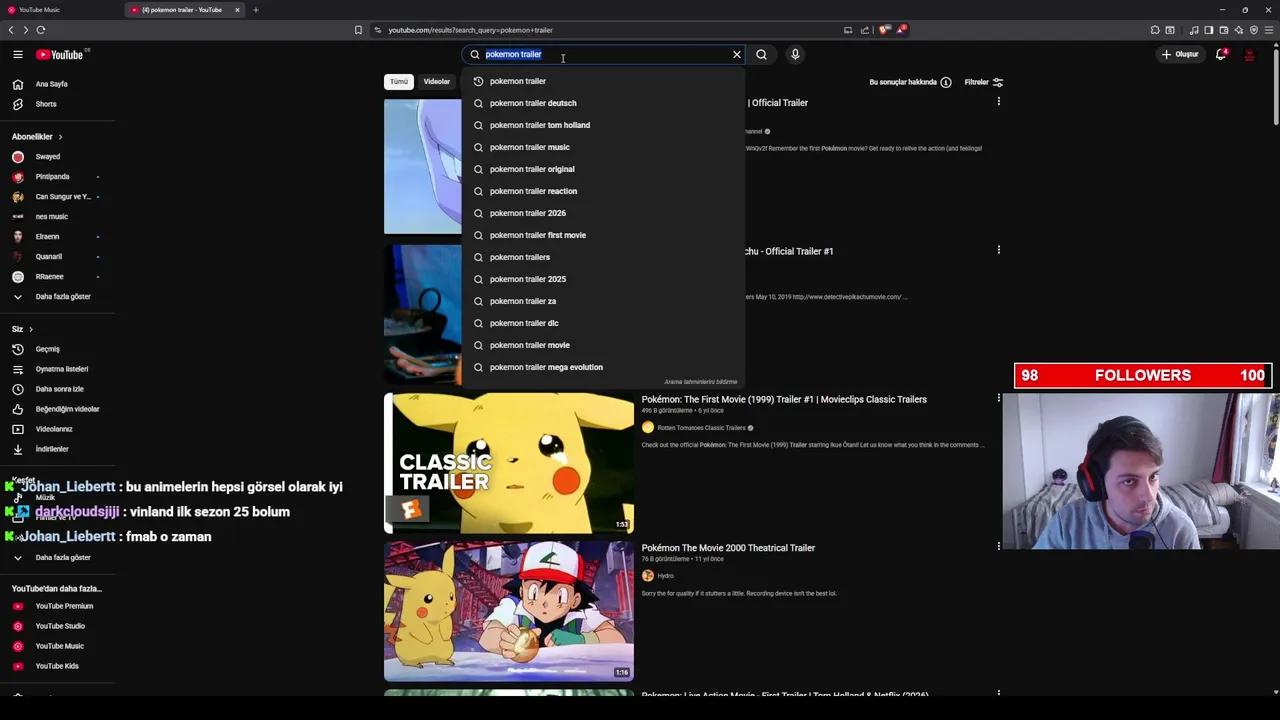Select suggestion pokemon trailer first movie

pos(603,235)
